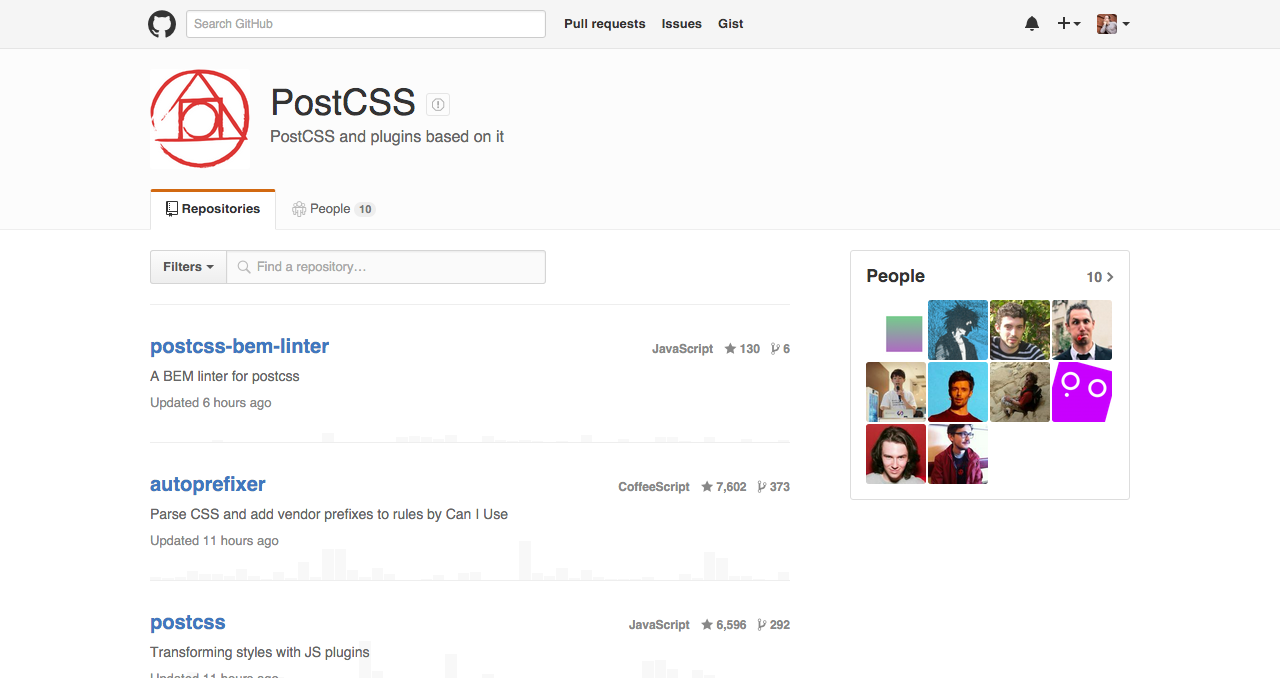Viewport: 1280px width, 678px height.
Task: Expand the plus create-new menu
Action: [x=1069, y=24]
